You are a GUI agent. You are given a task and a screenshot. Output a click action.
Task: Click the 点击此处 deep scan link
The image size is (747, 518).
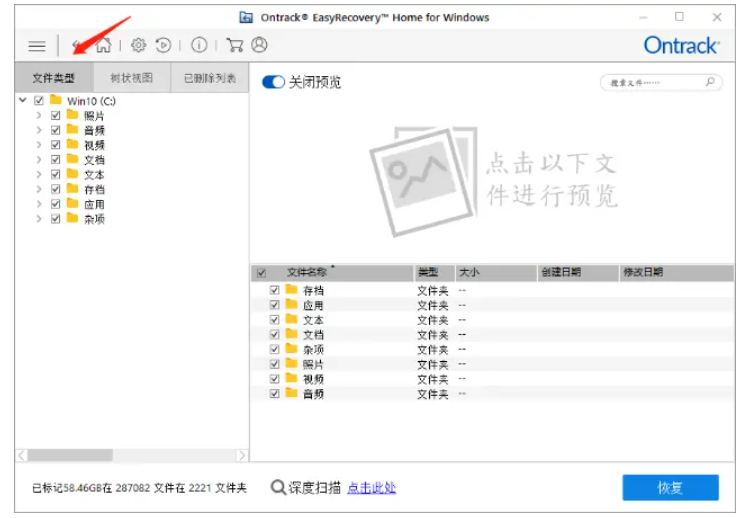click(371, 488)
